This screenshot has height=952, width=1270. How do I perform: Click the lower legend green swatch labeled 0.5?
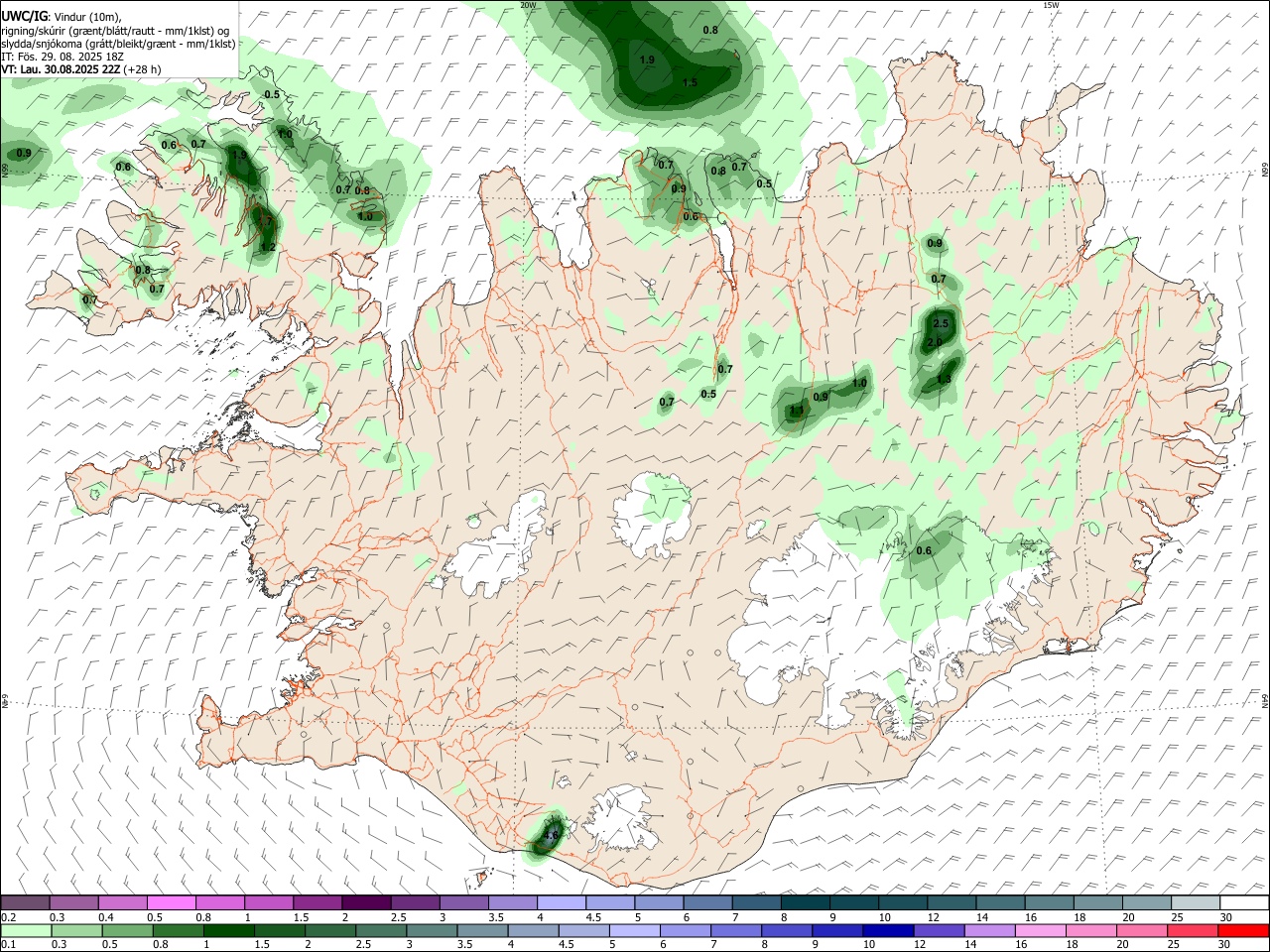coord(128,931)
